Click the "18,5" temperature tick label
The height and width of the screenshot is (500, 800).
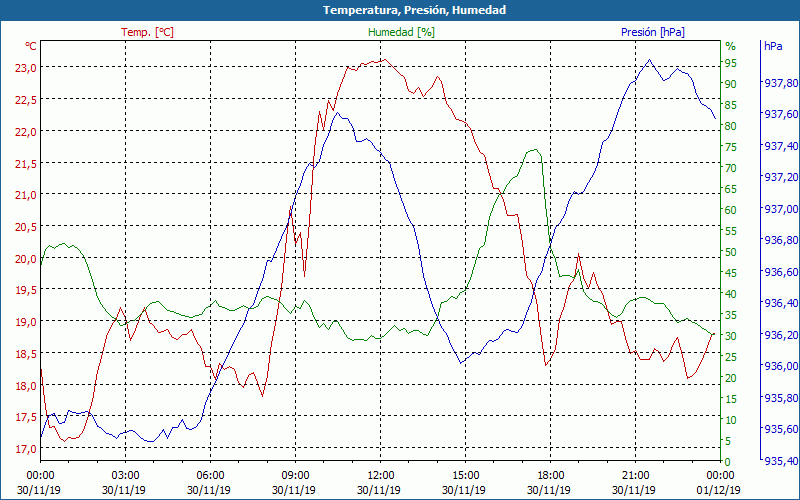click(26, 354)
